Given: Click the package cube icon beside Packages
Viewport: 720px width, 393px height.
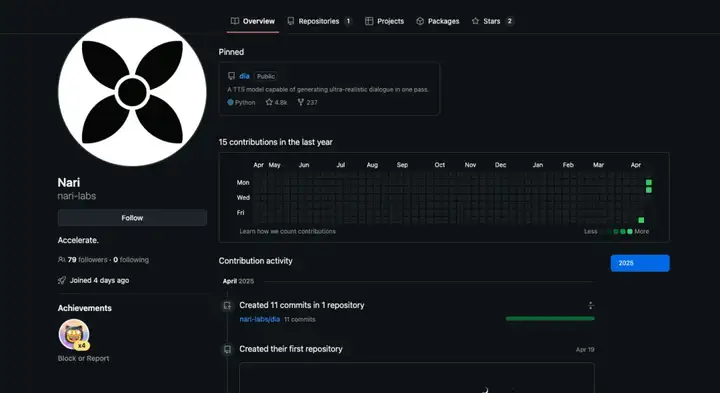Looking at the screenshot, I should (x=420, y=21).
